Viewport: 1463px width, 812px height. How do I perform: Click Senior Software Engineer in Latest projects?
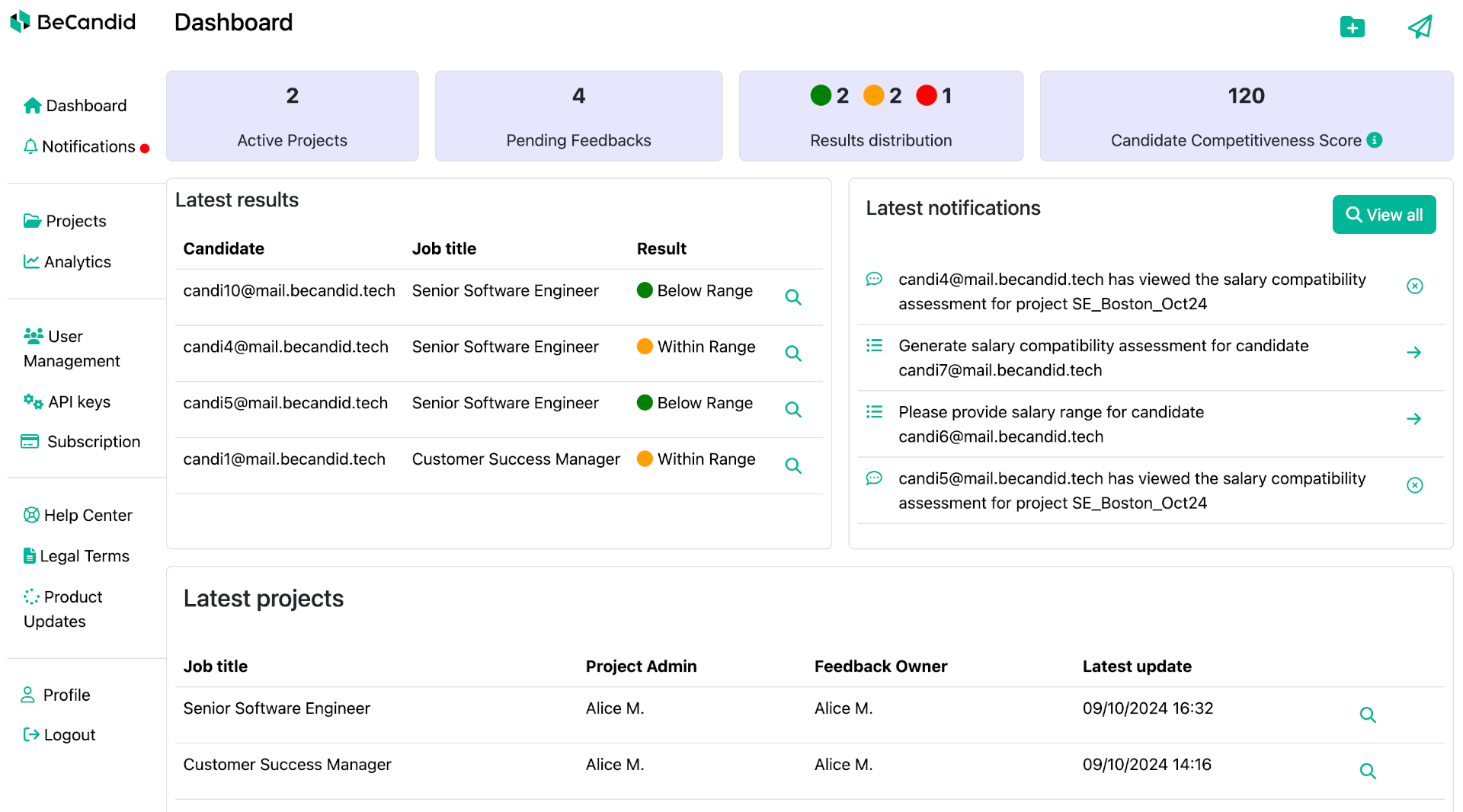(277, 708)
